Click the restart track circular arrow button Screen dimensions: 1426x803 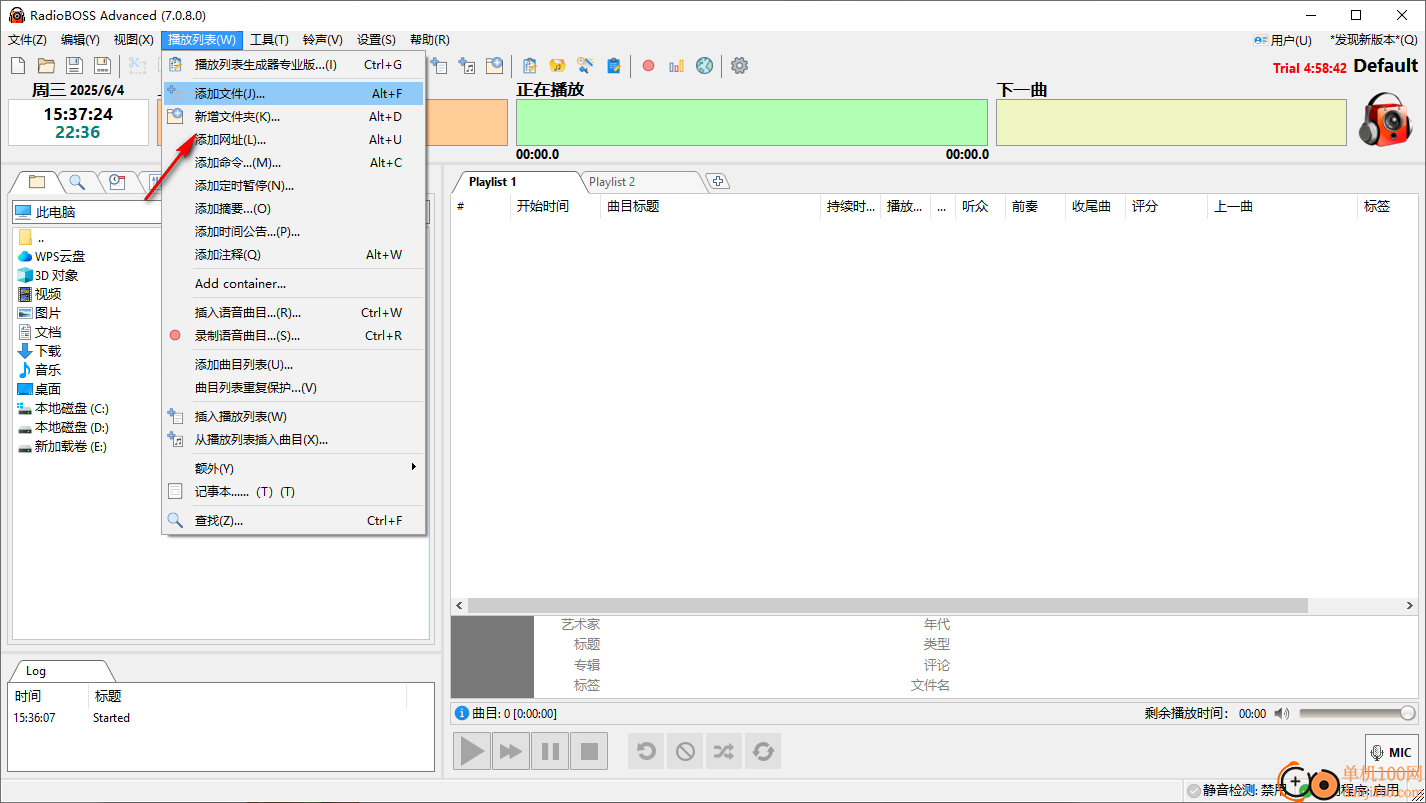[x=647, y=751]
